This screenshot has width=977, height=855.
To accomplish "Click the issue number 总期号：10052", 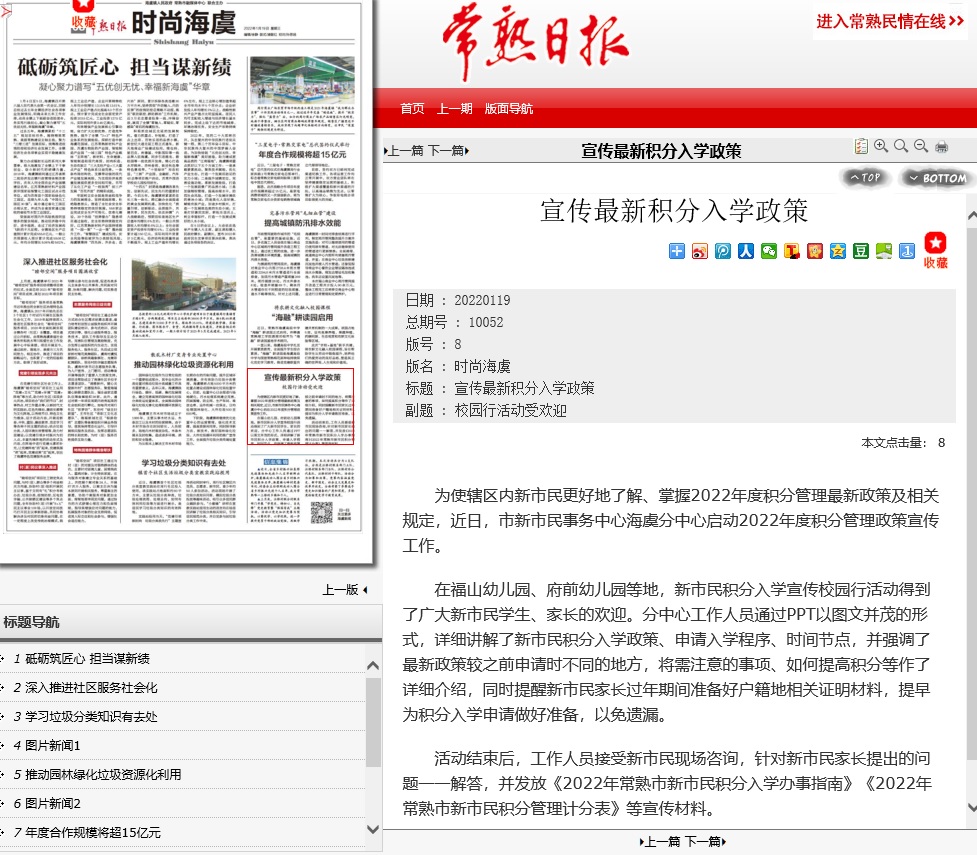I will (454, 322).
